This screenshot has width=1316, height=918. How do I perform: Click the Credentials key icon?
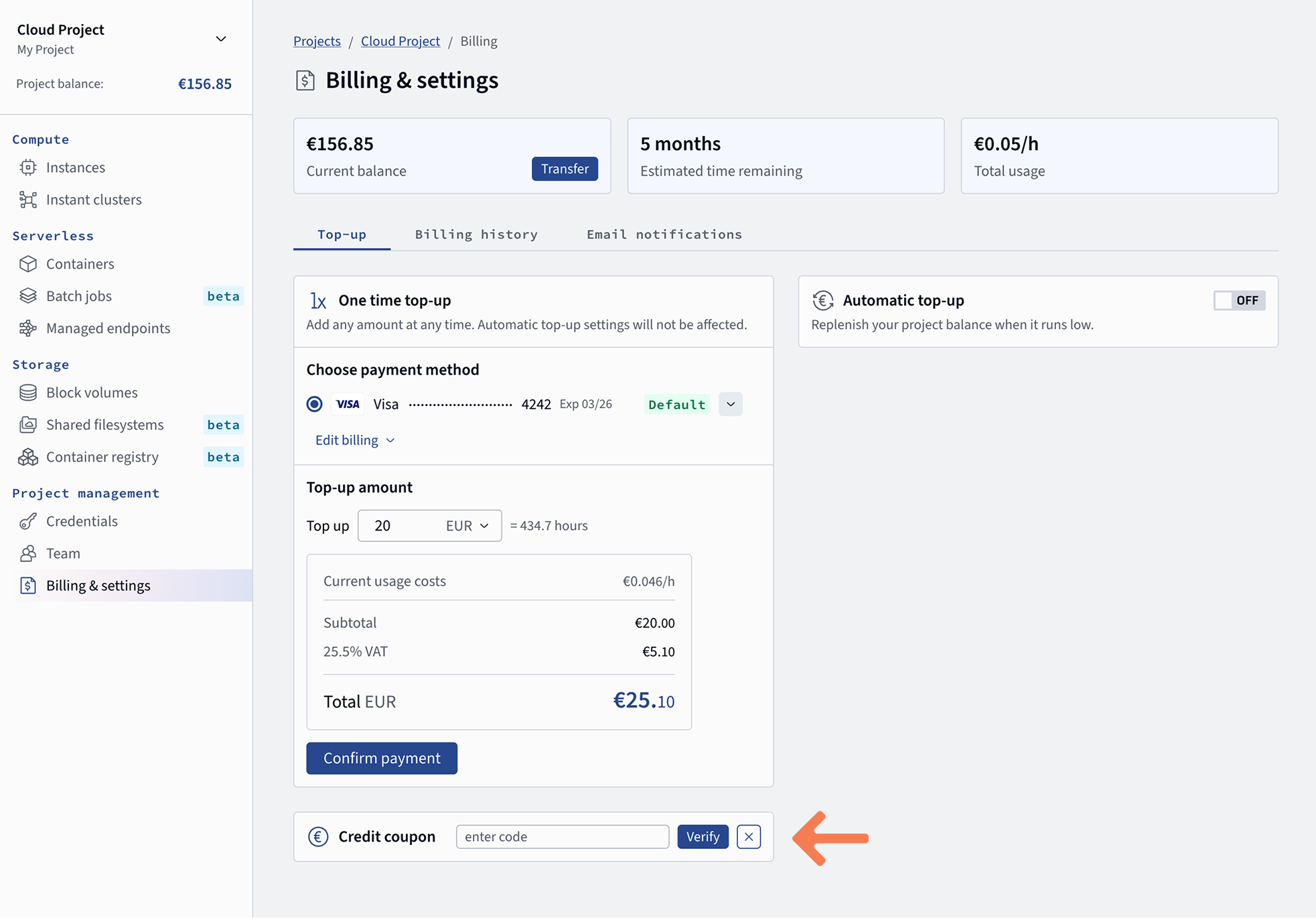(x=27, y=521)
